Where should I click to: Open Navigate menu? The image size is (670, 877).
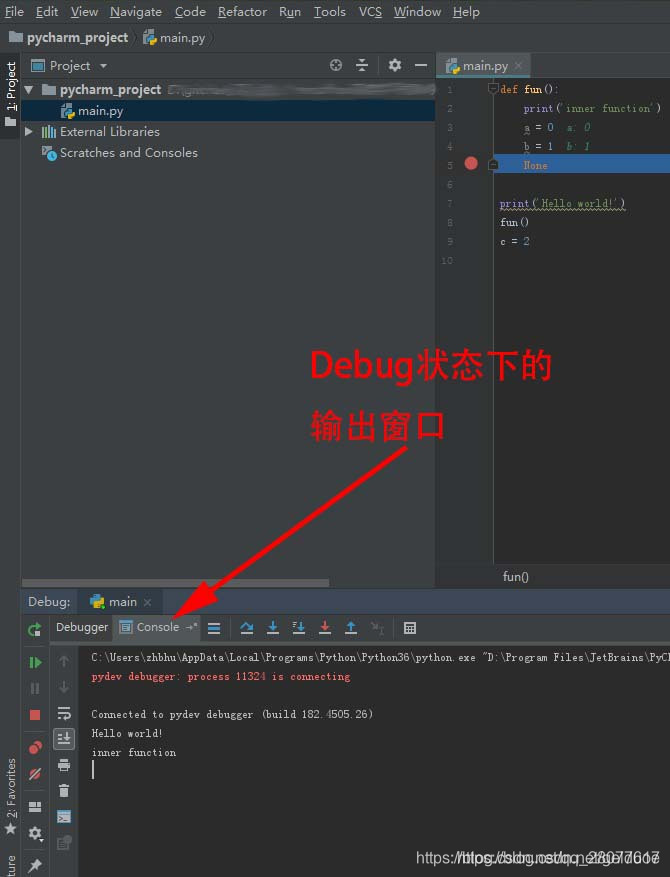tap(136, 12)
